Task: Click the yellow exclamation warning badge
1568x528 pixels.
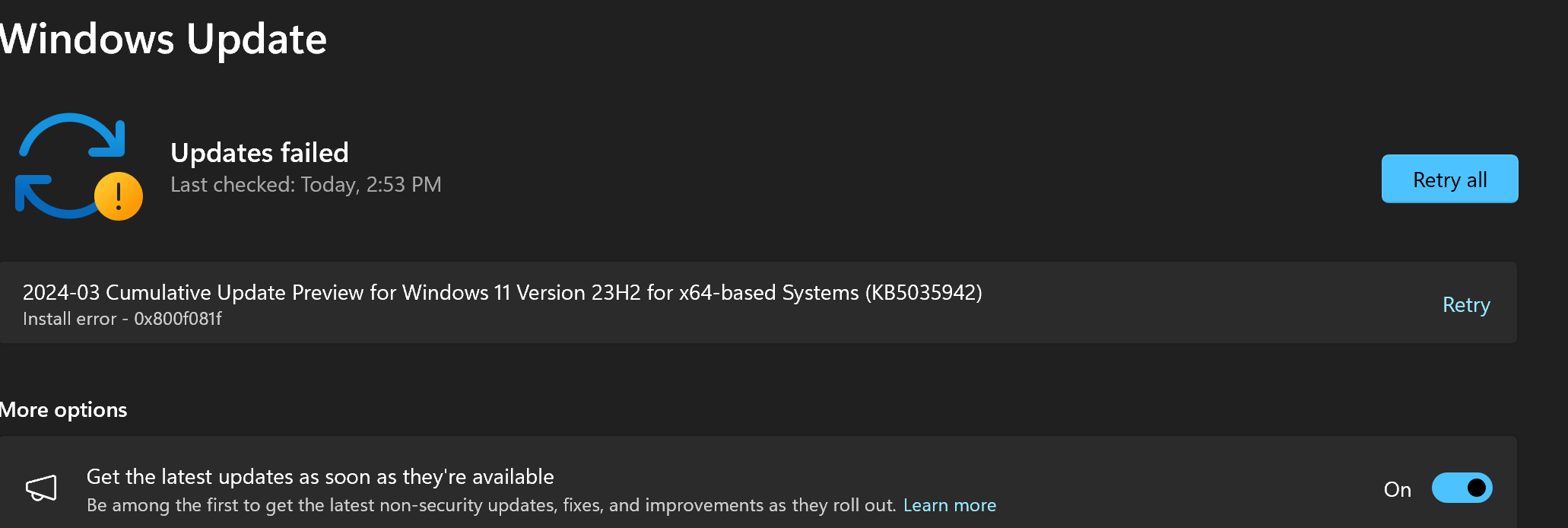Action: point(119,196)
